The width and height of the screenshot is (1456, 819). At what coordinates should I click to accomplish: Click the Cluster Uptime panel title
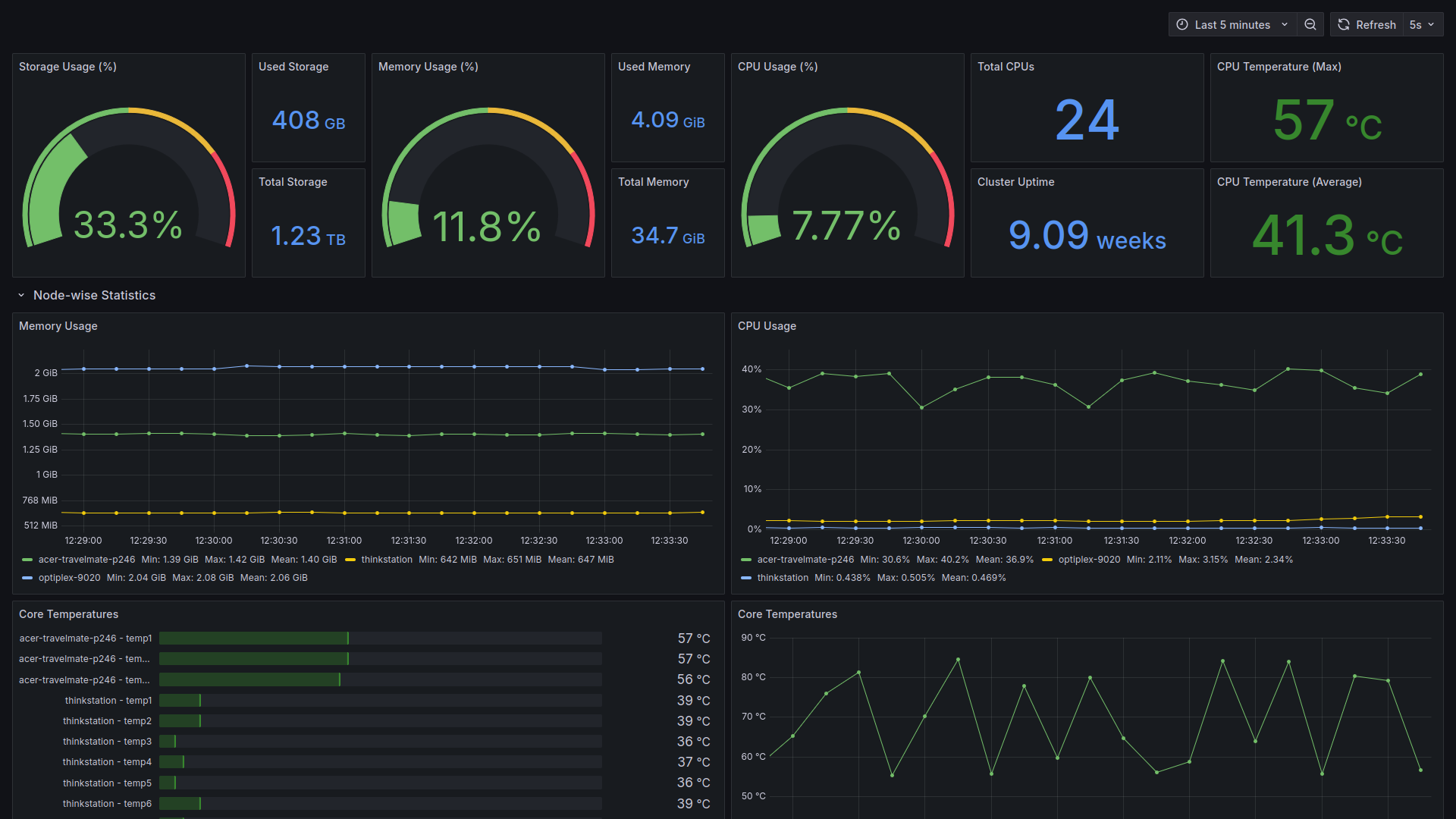click(1015, 182)
